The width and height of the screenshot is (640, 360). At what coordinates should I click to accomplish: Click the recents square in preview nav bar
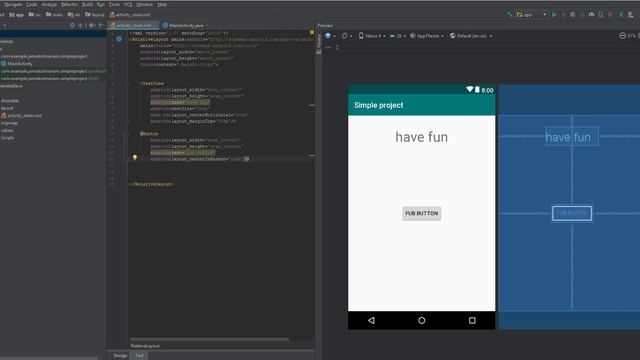472,320
